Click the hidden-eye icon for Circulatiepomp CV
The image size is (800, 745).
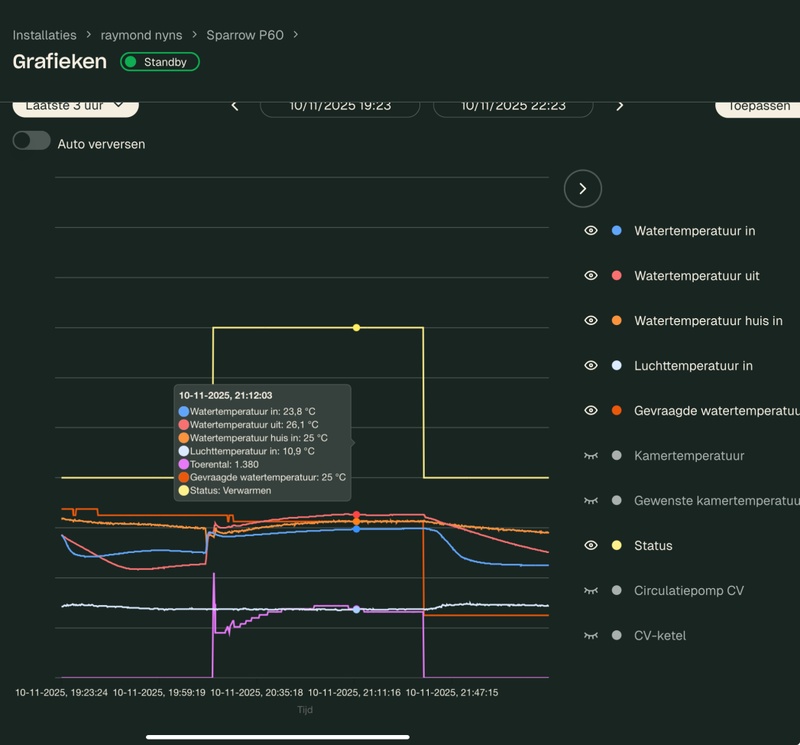click(x=591, y=591)
